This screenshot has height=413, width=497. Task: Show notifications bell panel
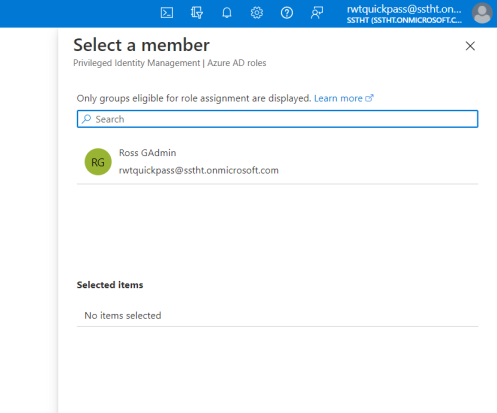click(227, 13)
